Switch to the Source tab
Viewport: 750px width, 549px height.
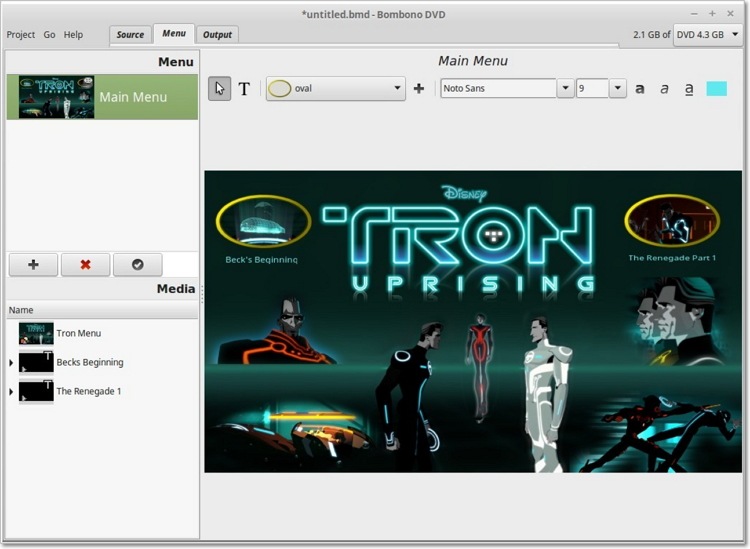pos(130,35)
